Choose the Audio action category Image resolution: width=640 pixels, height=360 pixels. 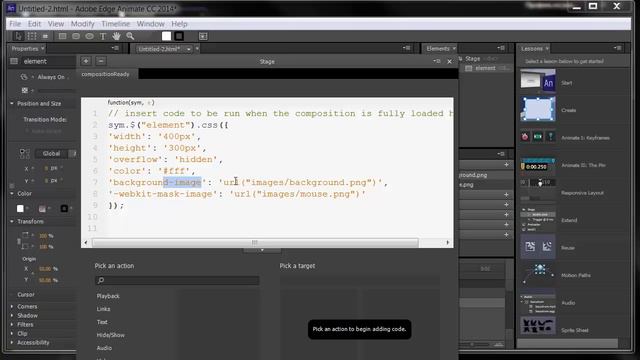coord(104,348)
